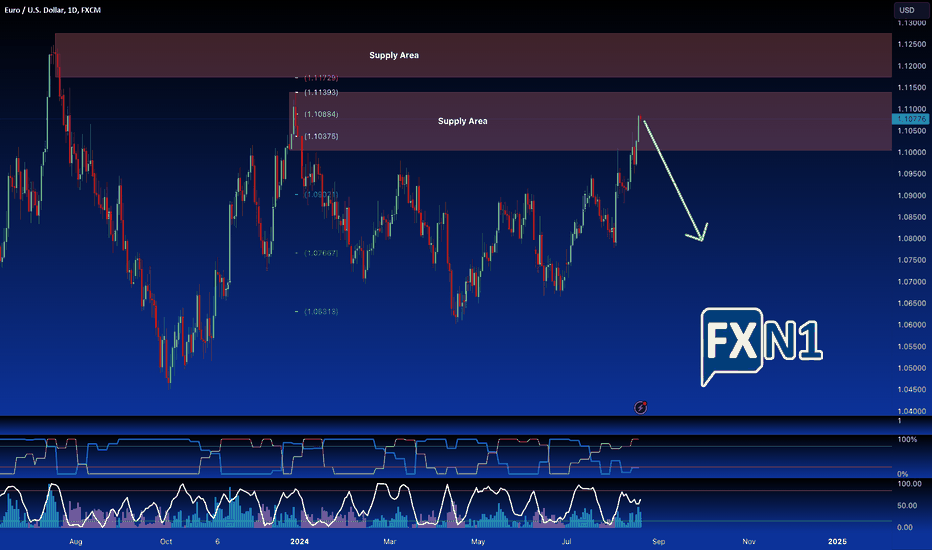Select the Fibonacci level 1.10375 label

tap(321, 136)
